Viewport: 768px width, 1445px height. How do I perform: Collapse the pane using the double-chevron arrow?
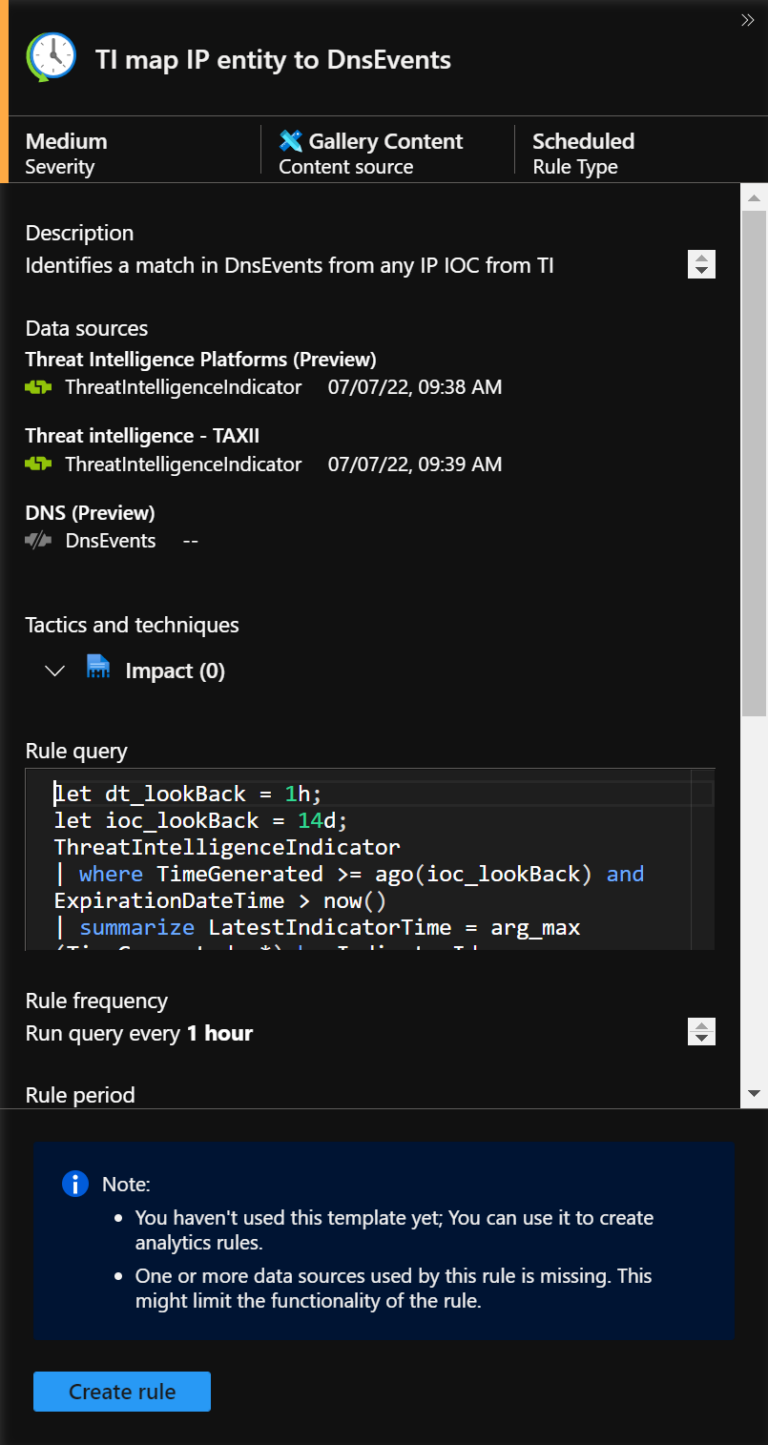pos(748,19)
